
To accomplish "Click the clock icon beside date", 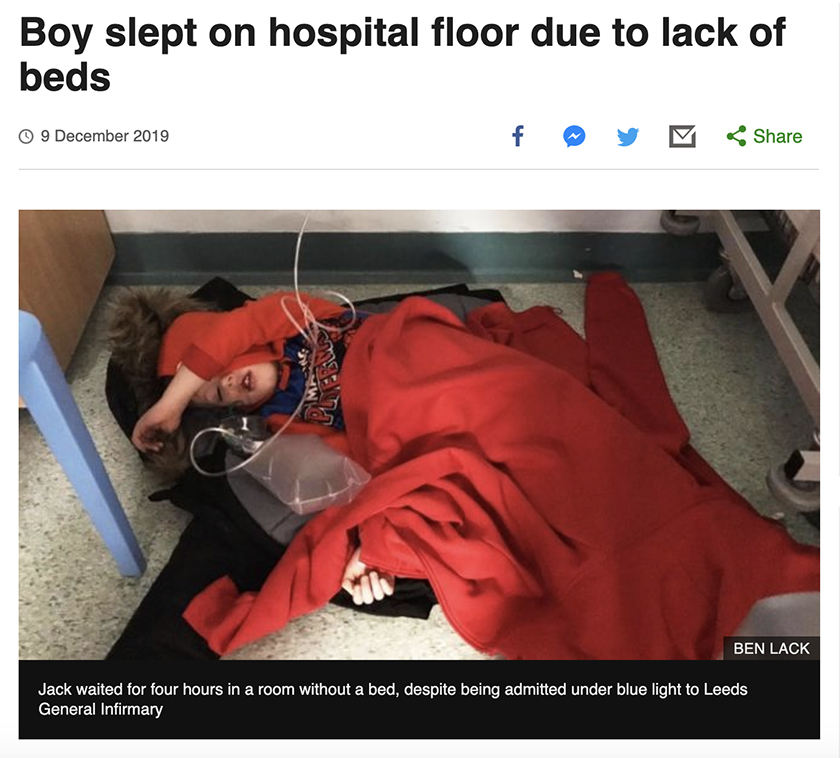I will pos(26,137).
